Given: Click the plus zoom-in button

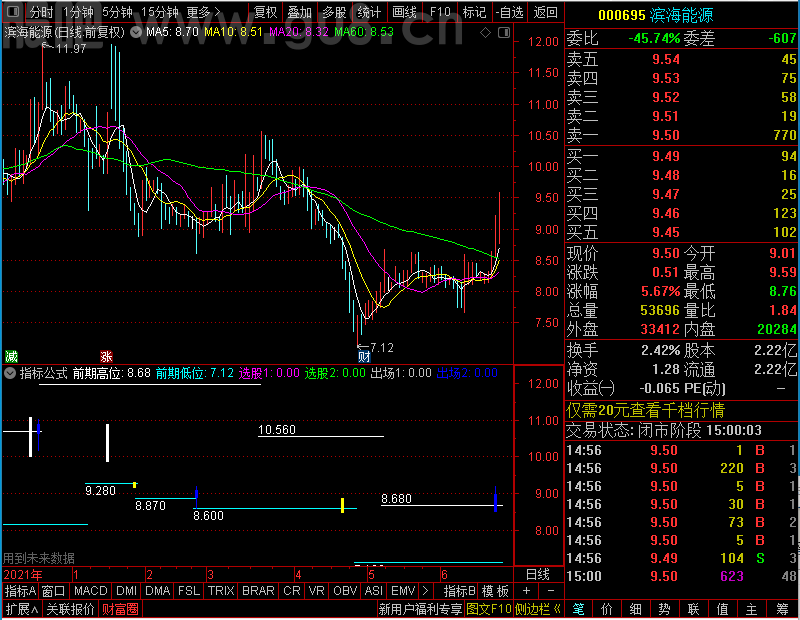Looking at the screenshot, I should 527,591.
